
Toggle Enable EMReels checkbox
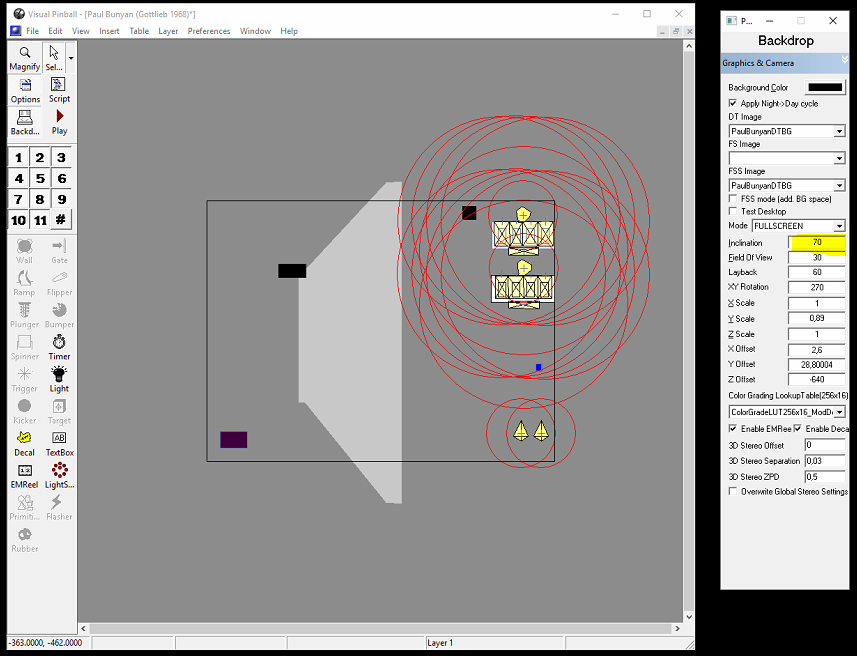733,429
